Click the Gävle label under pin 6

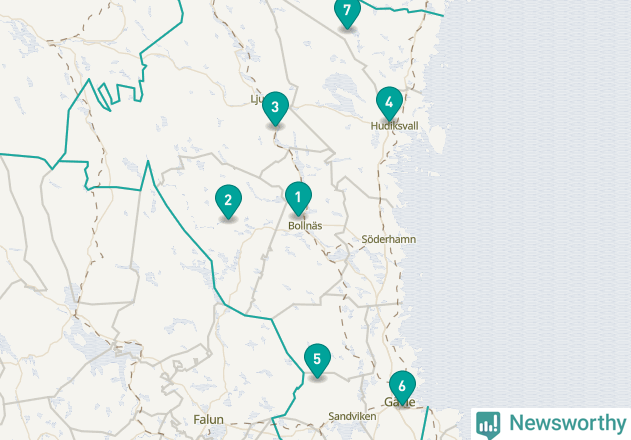coord(400,402)
